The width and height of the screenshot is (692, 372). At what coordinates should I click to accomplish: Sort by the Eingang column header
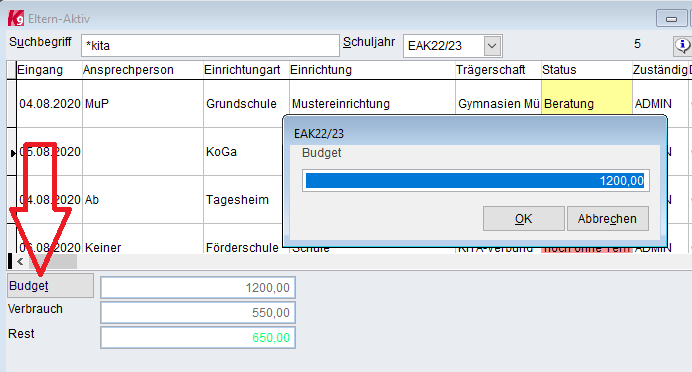click(x=49, y=70)
